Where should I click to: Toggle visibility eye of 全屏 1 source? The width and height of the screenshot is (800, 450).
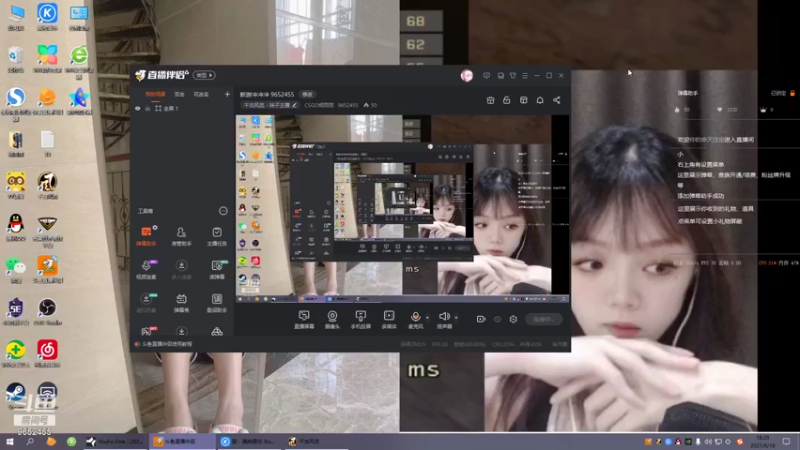[x=138, y=109]
